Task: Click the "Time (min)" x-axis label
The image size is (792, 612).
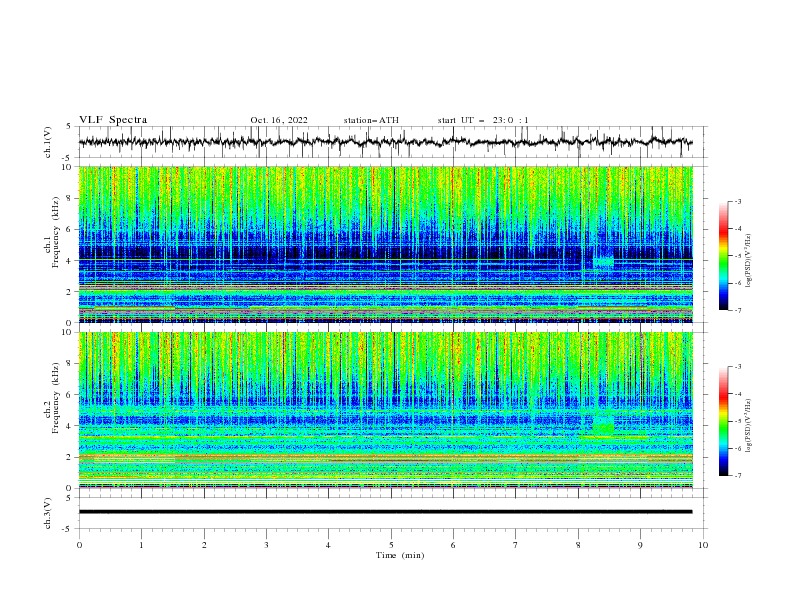Action: (400, 555)
